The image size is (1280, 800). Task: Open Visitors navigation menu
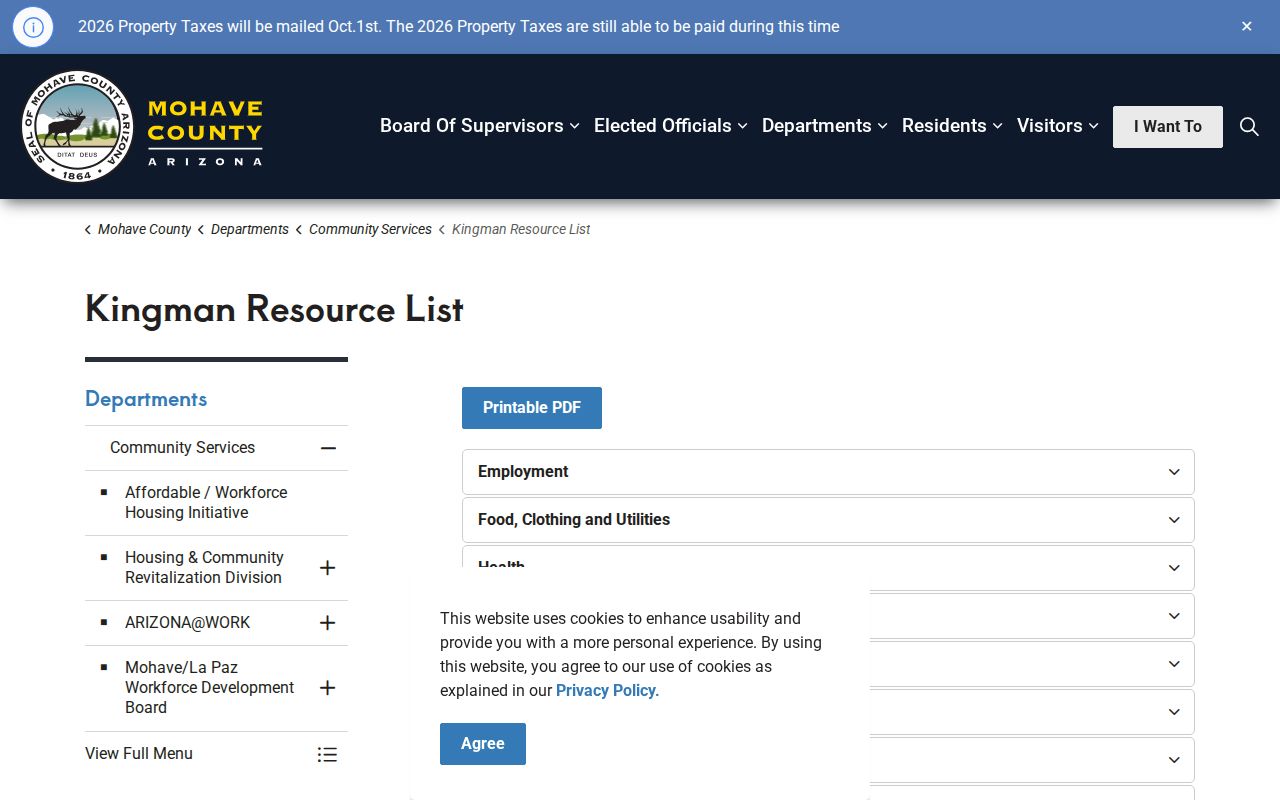pyautogui.click(x=1058, y=126)
